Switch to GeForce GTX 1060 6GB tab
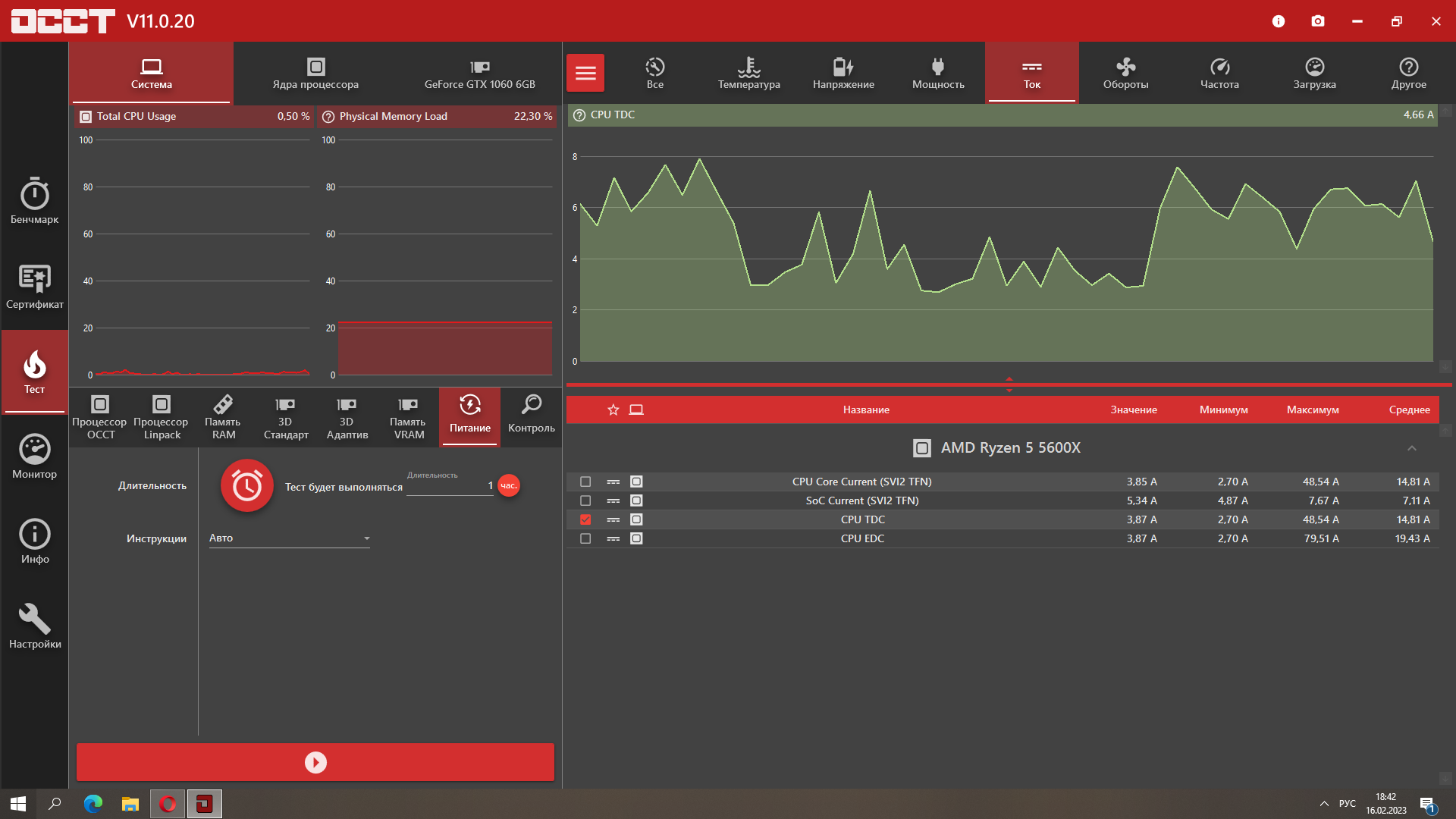This screenshot has width=1456, height=819. click(x=479, y=74)
